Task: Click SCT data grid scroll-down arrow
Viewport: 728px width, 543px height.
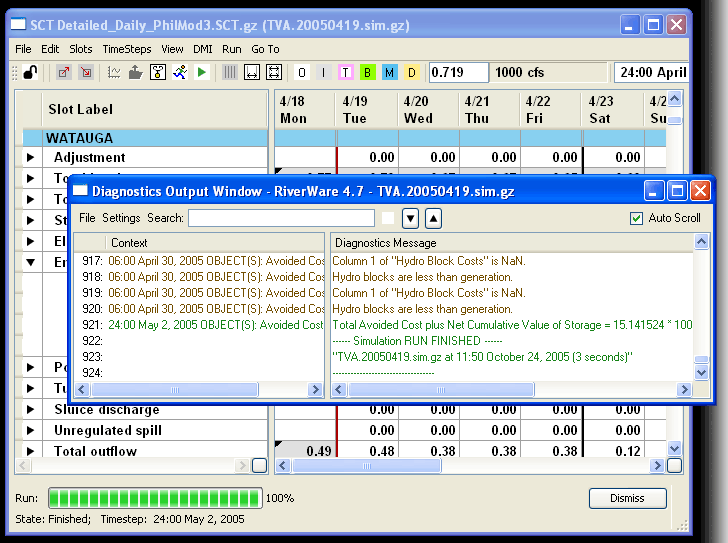Action: click(674, 448)
